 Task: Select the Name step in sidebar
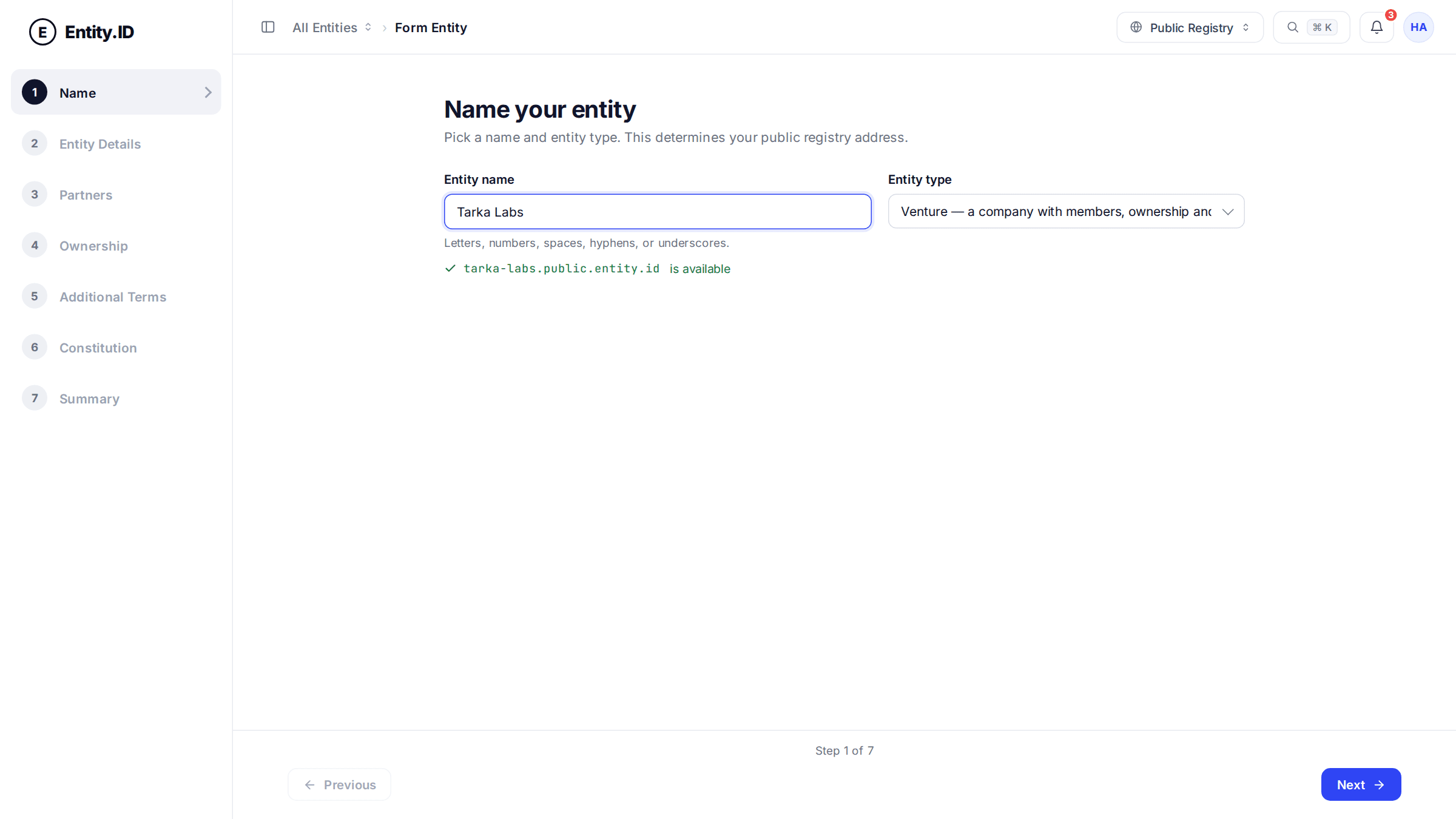pyautogui.click(x=116, y=92)
